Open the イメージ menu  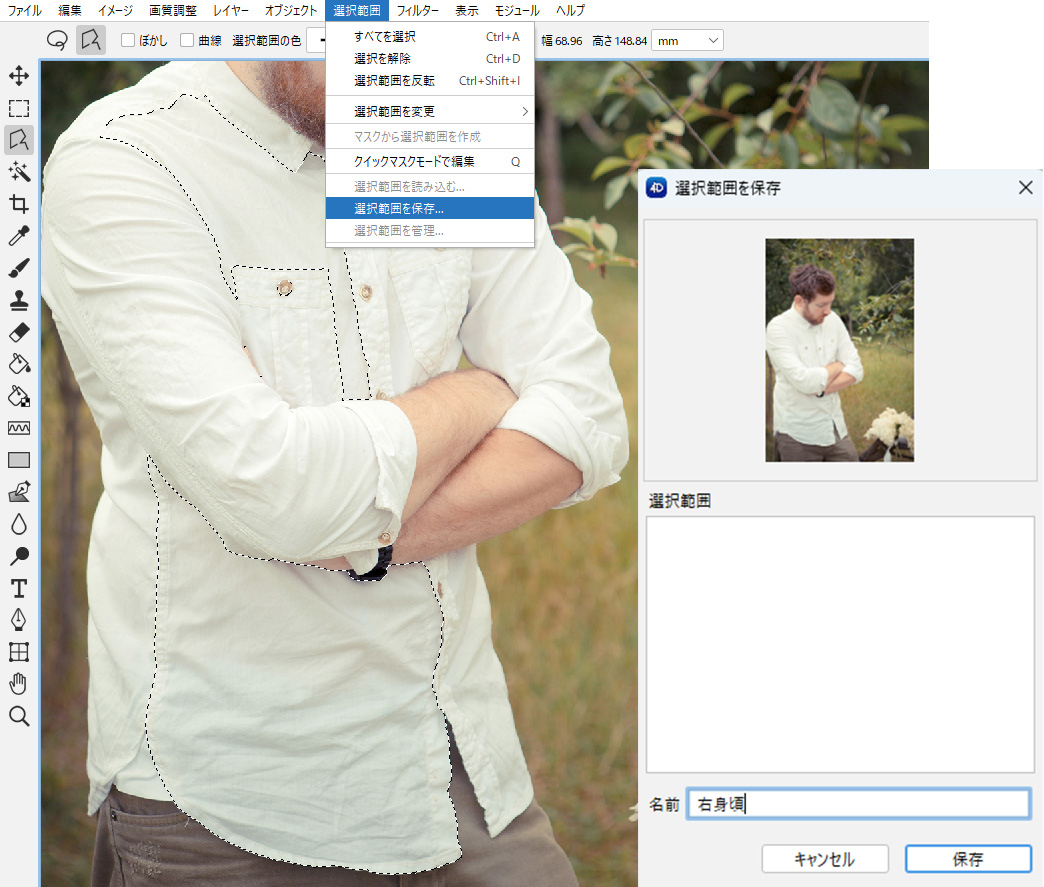tap(115, 11)
